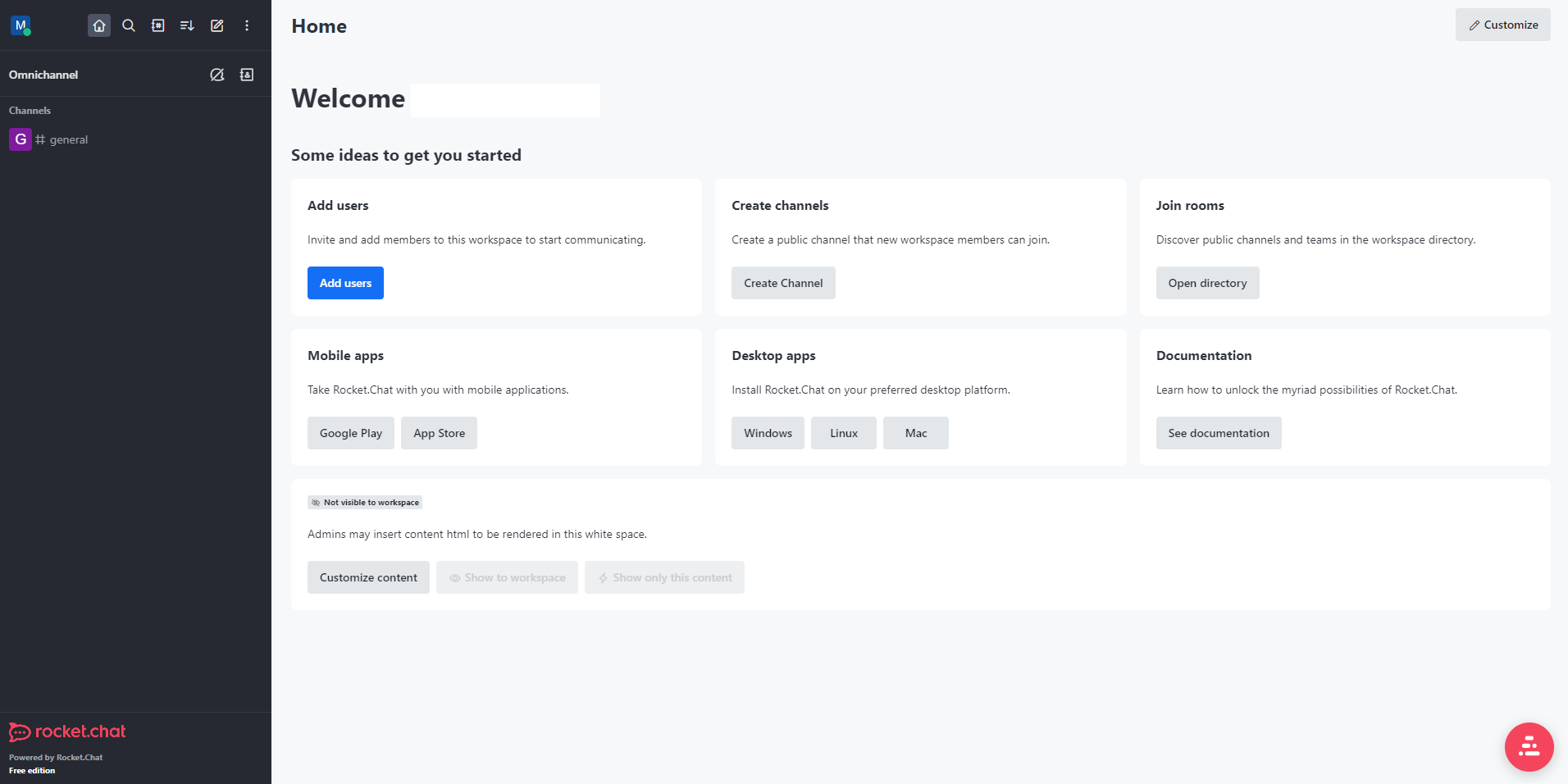Click the Free edition label

[x=32, y=771]
